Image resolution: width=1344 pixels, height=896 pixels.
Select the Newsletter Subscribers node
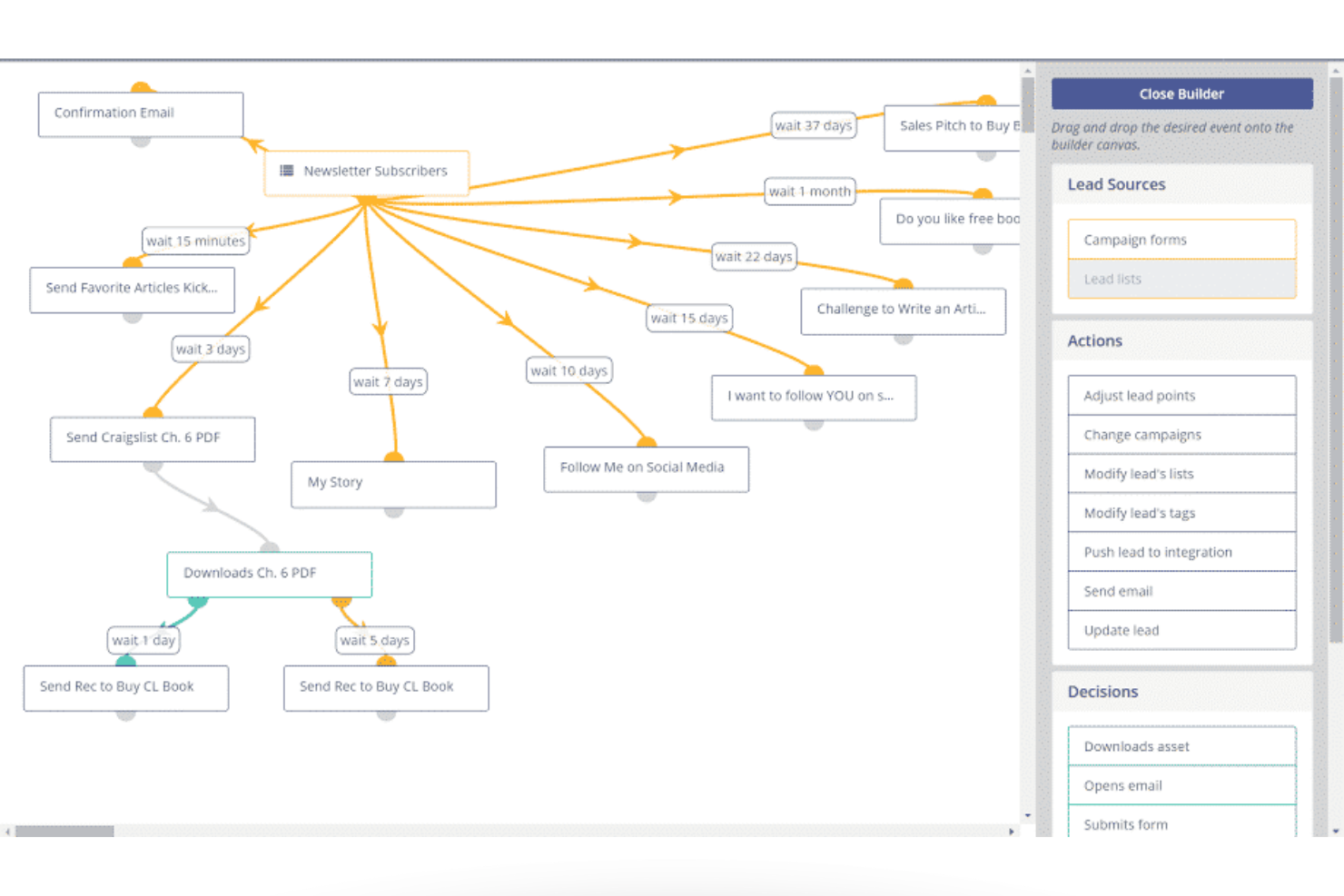tap(367, 172)
